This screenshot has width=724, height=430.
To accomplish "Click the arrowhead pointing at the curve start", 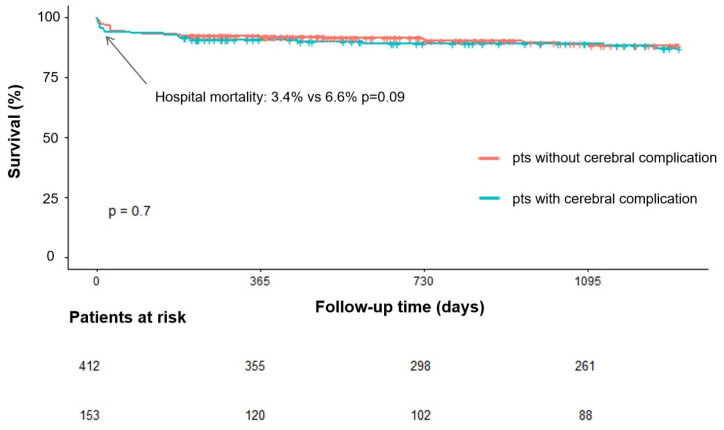I will pos(109,40).
